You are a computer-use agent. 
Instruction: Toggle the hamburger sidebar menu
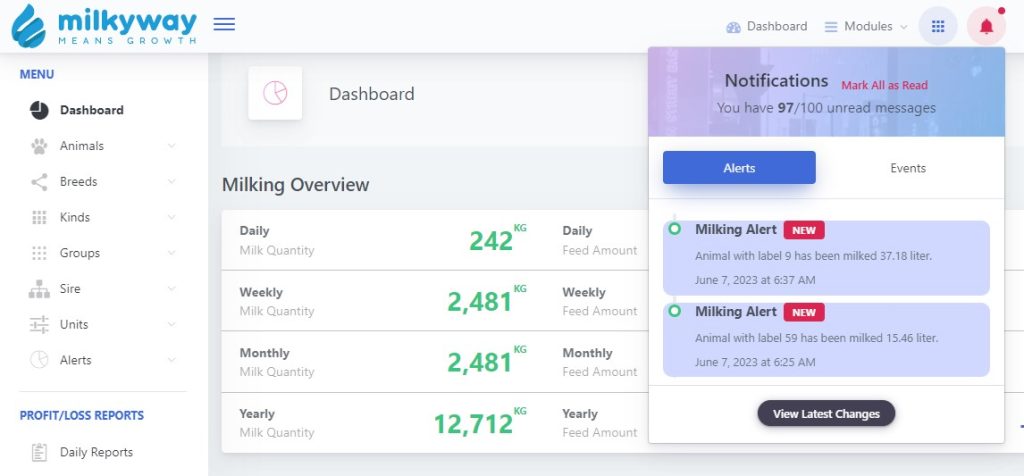pyautogui.click(x=225, y=25)
